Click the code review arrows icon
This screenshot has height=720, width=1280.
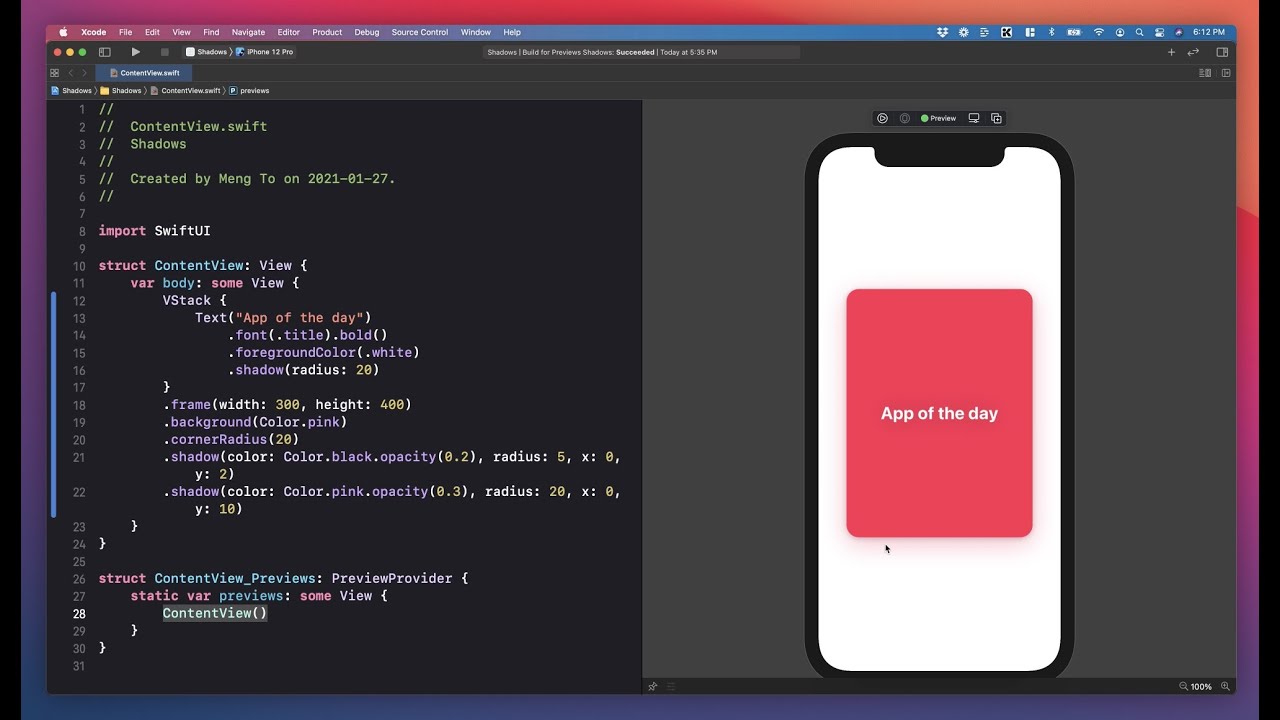pos(1193,52)
